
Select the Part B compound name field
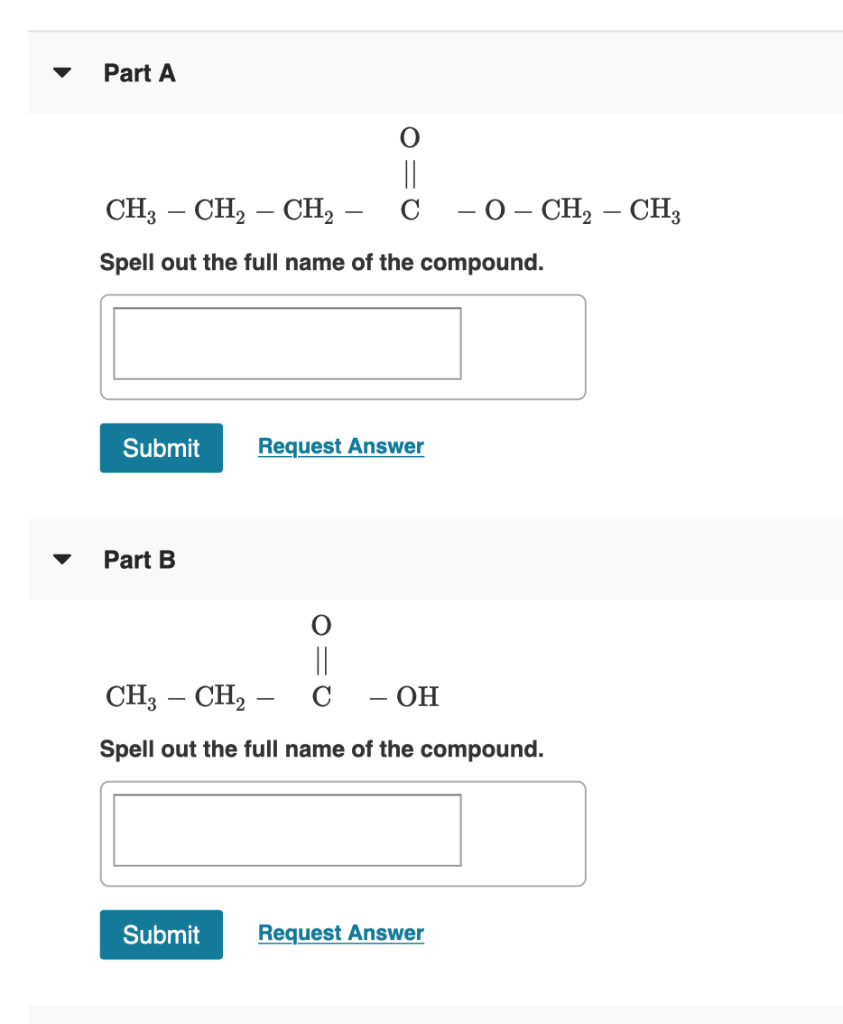[287, 831]
